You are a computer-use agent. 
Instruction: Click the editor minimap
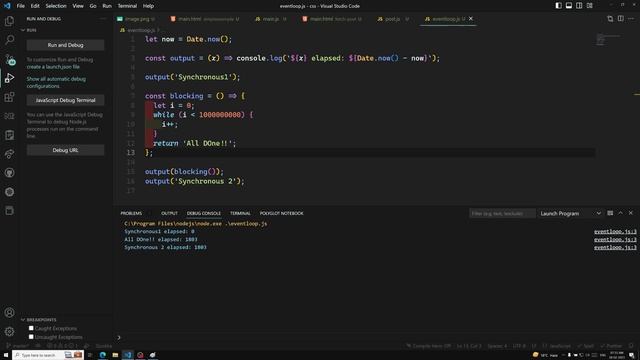(608, 40)
